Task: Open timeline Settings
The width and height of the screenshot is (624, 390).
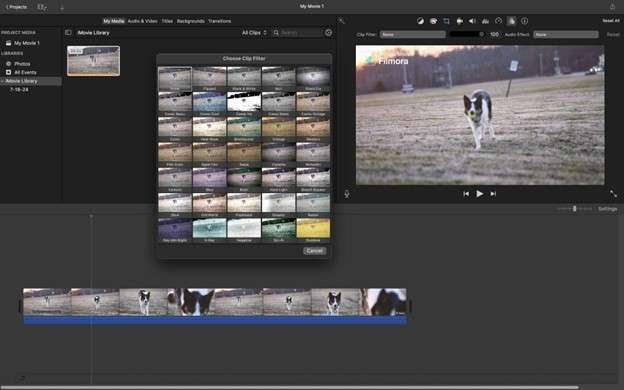Action: click(607, 209)
